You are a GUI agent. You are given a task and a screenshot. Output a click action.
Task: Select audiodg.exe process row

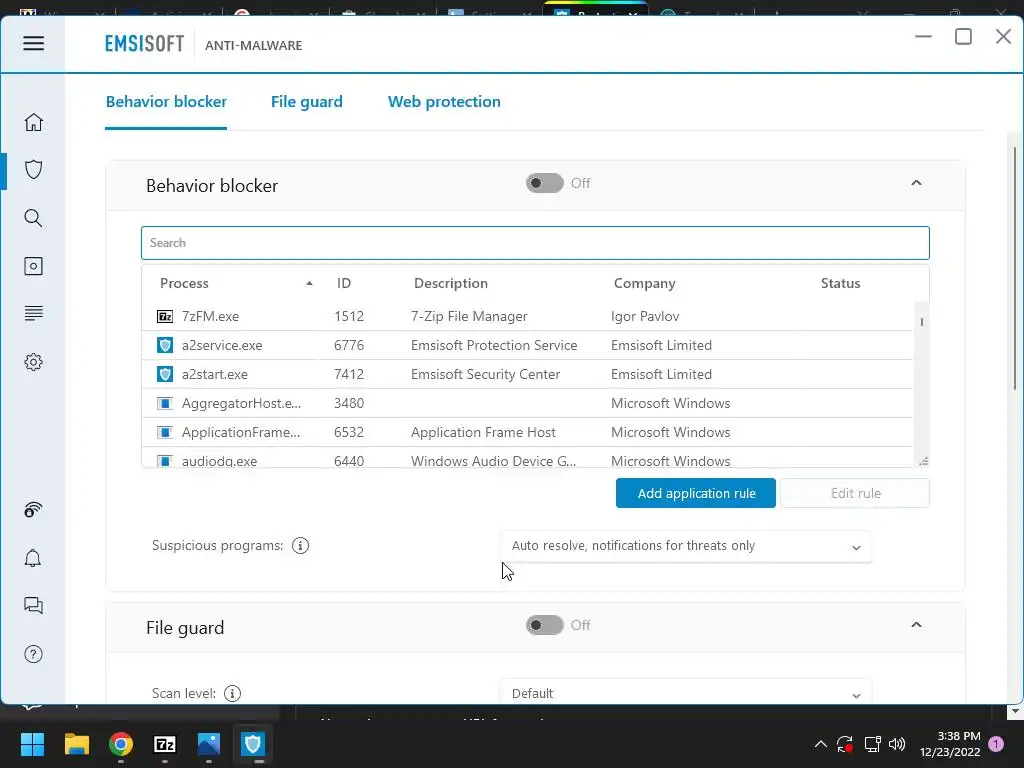(x=527, y=458)
